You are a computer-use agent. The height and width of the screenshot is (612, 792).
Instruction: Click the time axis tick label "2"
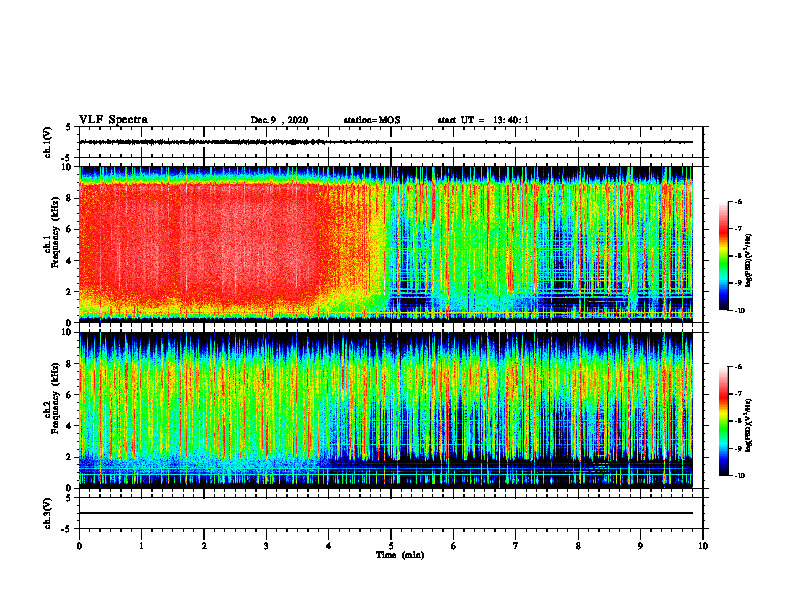(204, 546)
